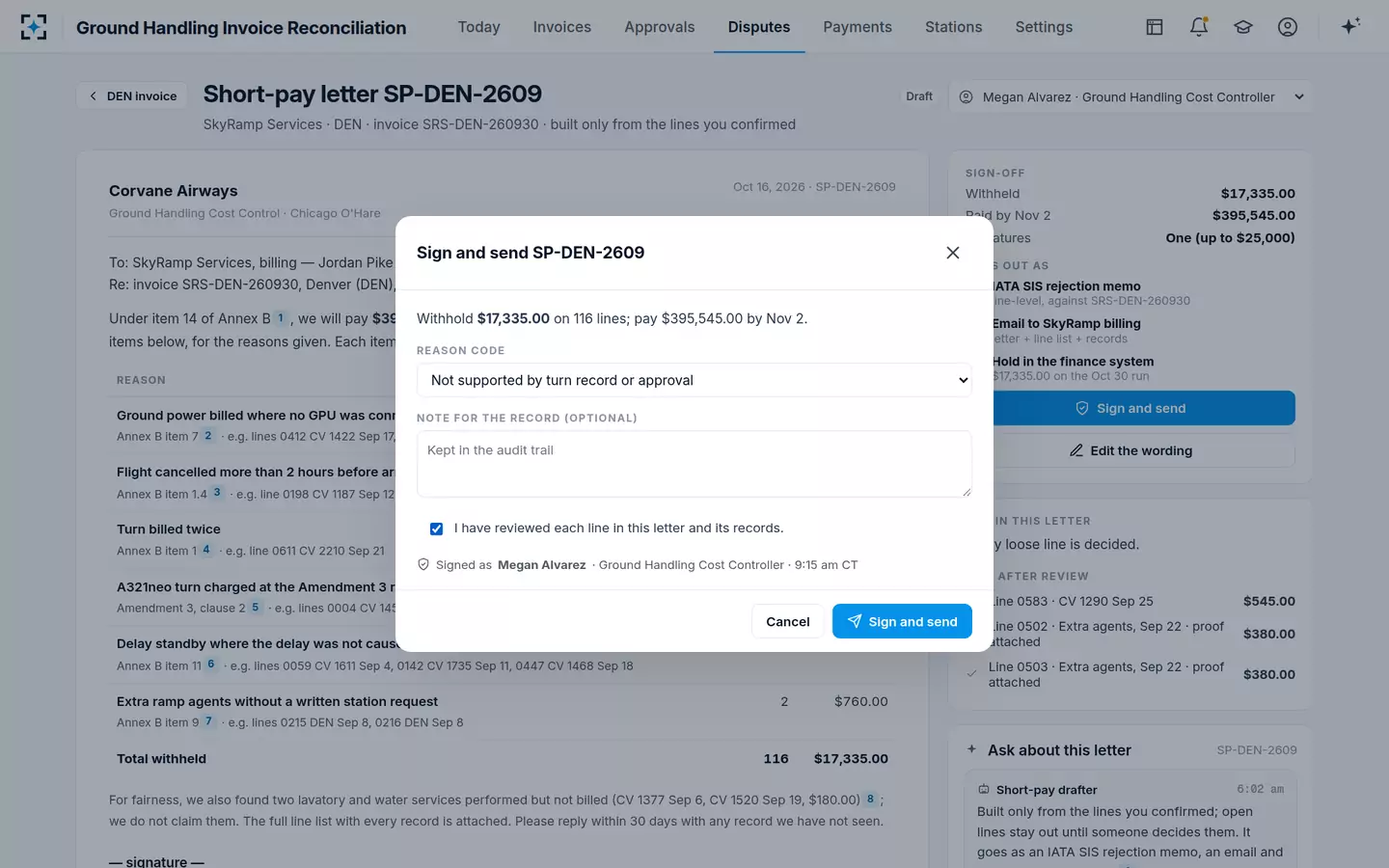Screen dimensions: 1389x868
Task: Click Edit the wording button
Action: [1130, 450]
